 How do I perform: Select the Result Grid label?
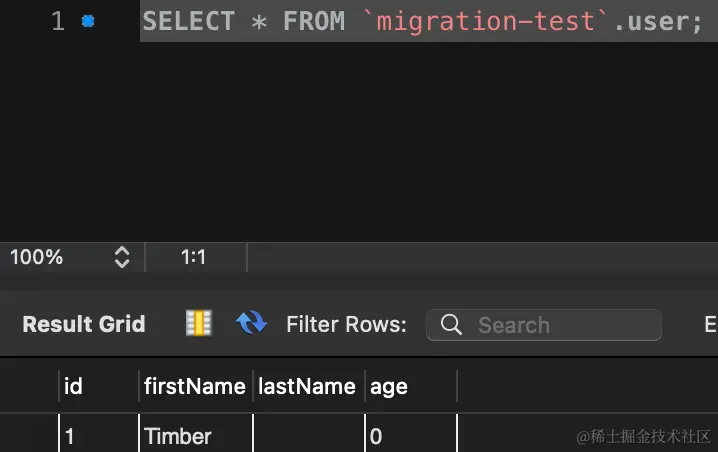pos(84,324)
